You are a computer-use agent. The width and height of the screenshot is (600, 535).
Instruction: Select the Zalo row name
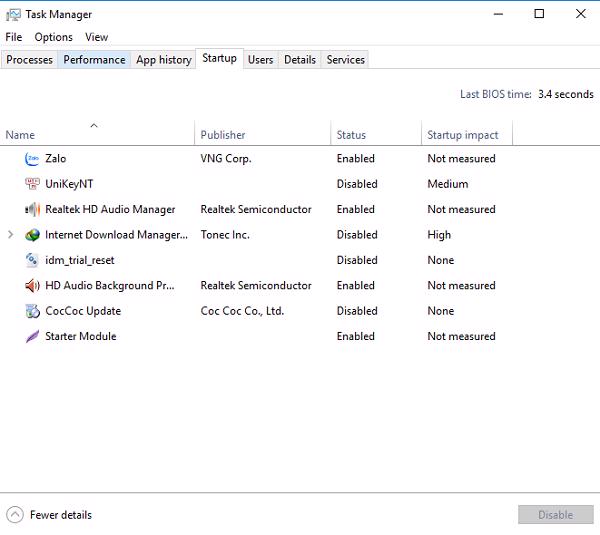[x=55, y=158]
